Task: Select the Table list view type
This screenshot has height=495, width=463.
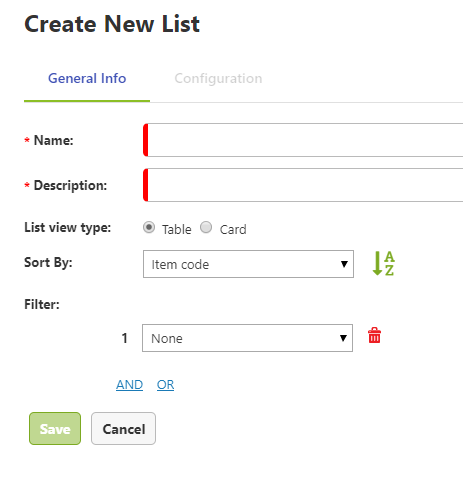Action: coord(149,227)
